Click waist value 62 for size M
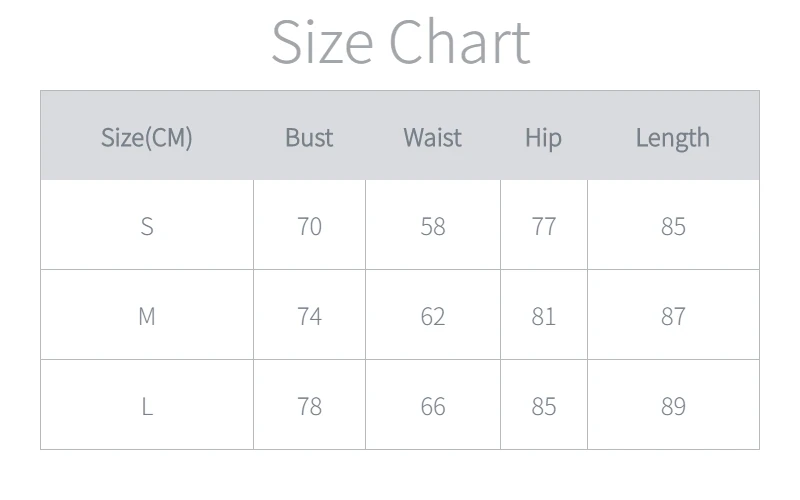Image resolution: width=800 pixels, height=500 pixels. click(x=432, y=316)
